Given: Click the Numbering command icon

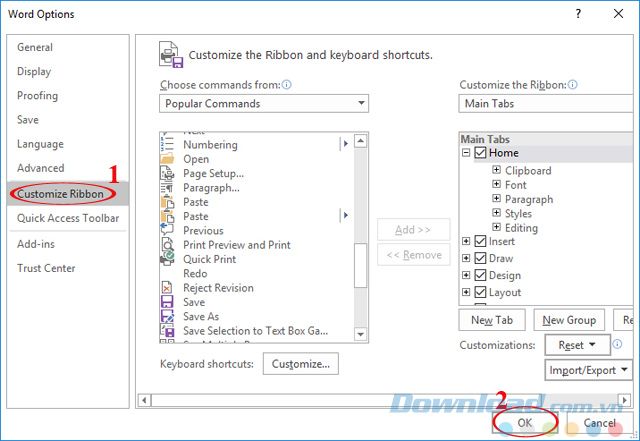Looking at the screenshot, I should point(167,145).
